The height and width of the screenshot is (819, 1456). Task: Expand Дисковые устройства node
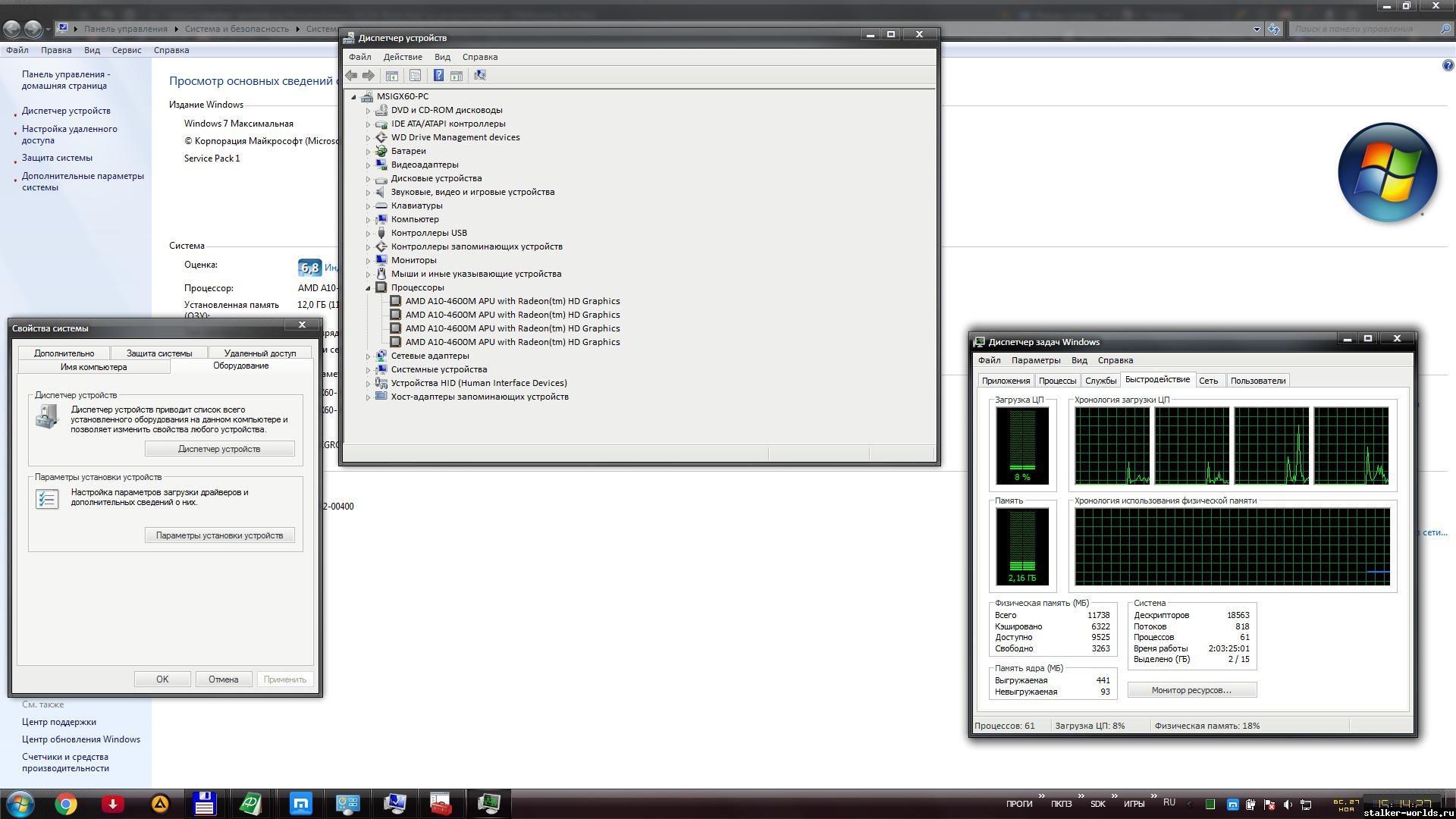pyautogui.click(x=369, y=179)
